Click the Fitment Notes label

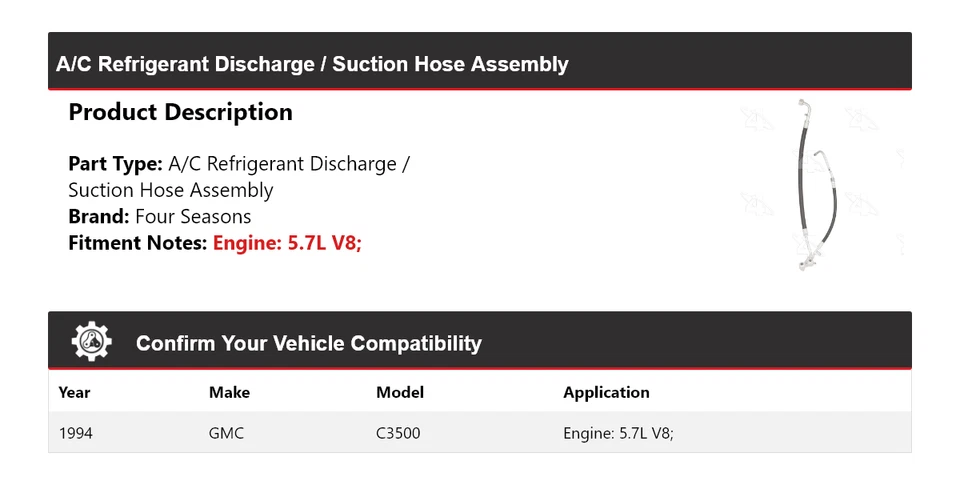(138, 242)
